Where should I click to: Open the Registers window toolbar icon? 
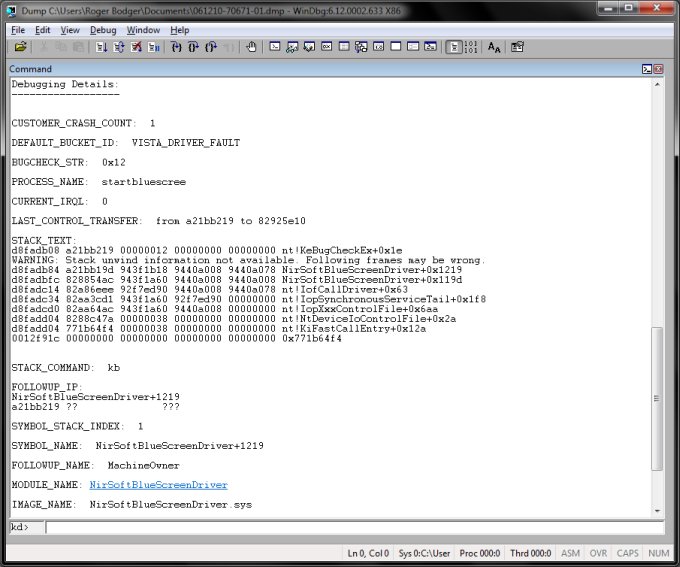[327, 46]
